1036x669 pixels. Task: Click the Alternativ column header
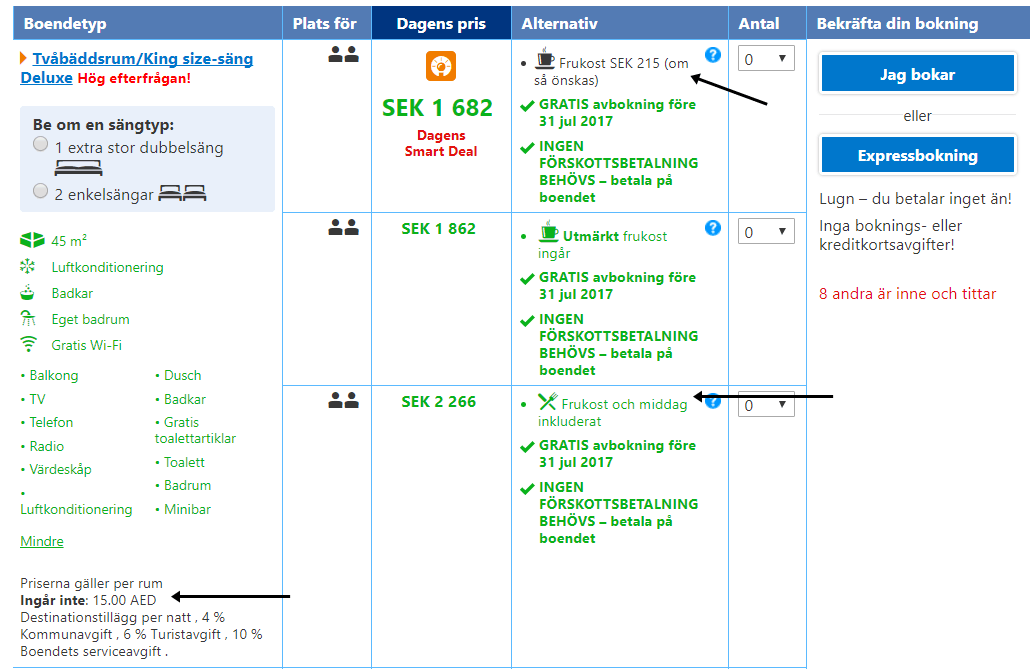[559, 23]
